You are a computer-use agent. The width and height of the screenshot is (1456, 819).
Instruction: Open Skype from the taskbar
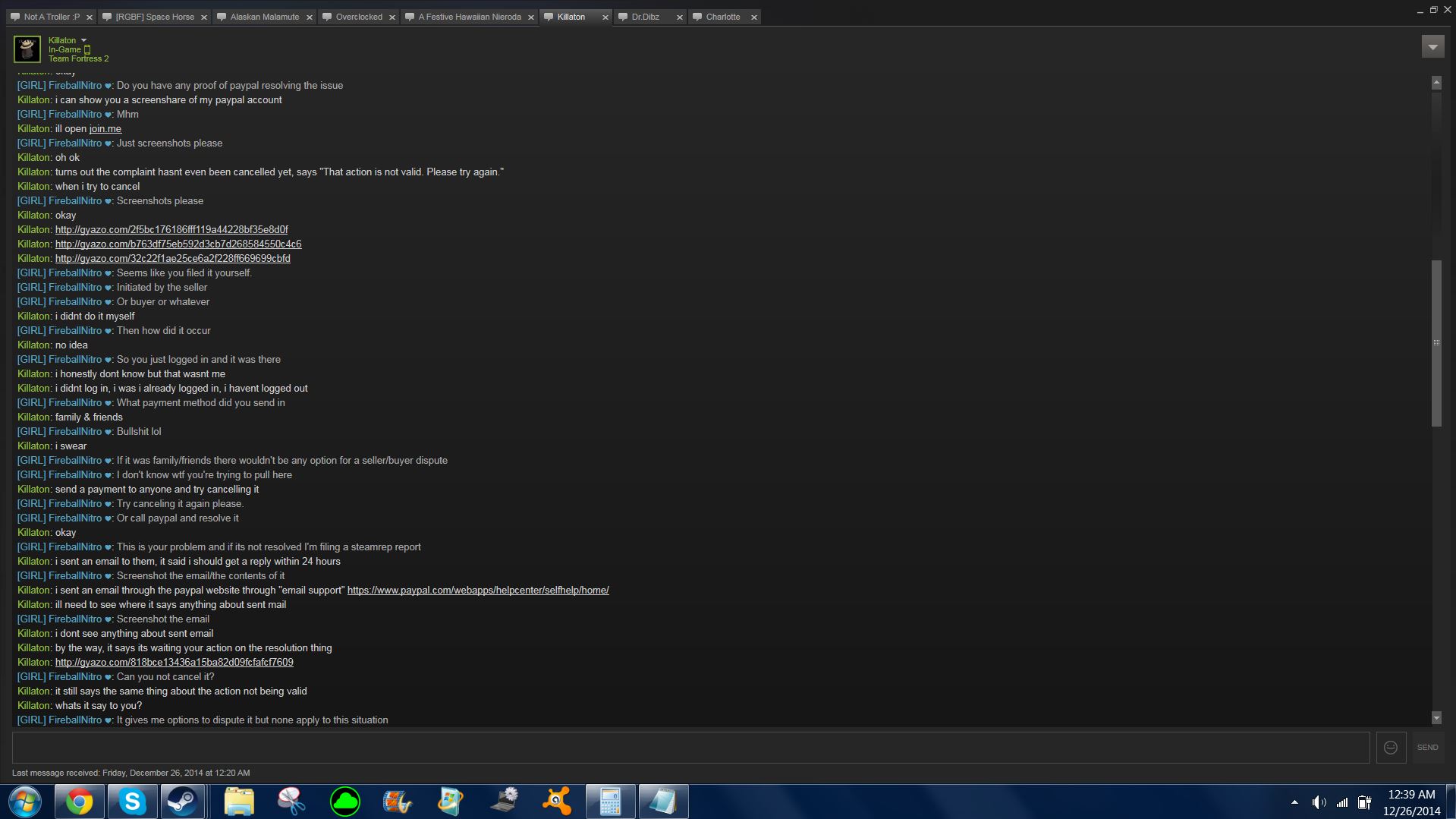coord(132,802)
